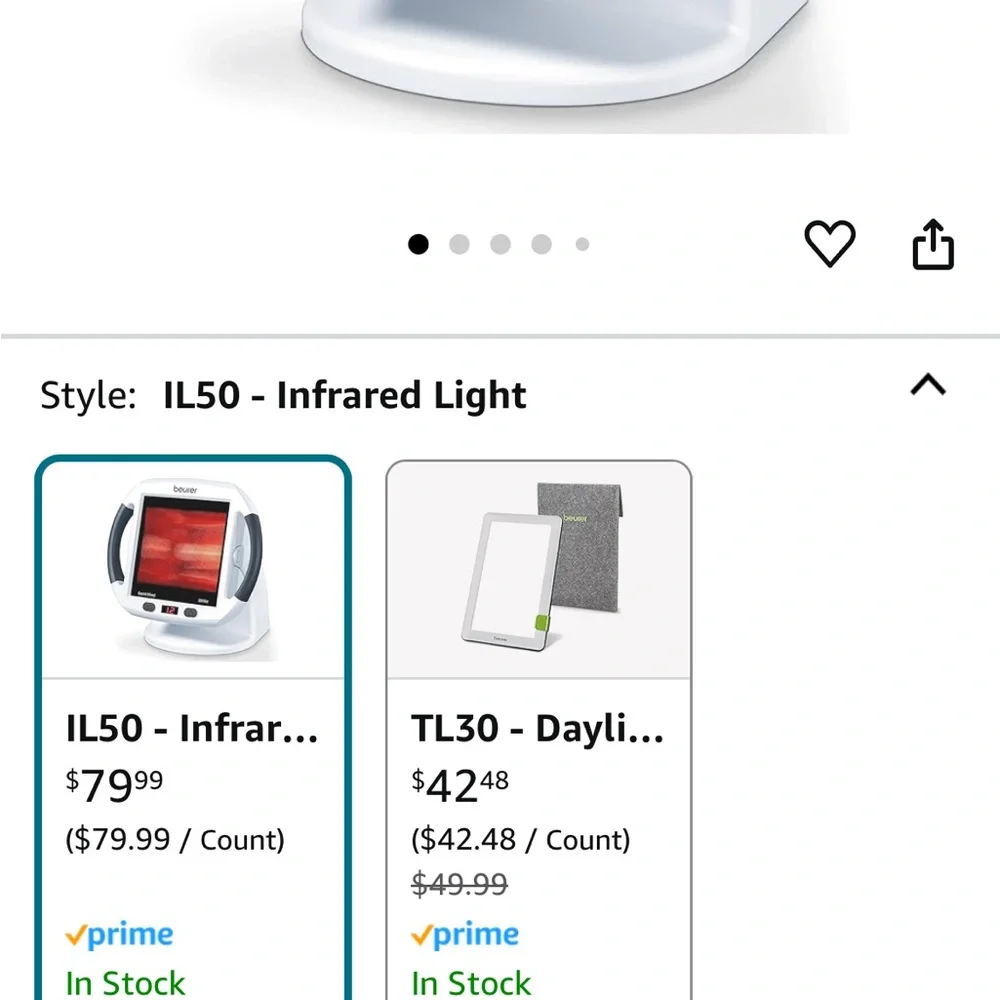Image resolution: width=1000 pixels, height=1000 pixels.
Task: Collapse the Style section chevron
Action: [928, 385]
